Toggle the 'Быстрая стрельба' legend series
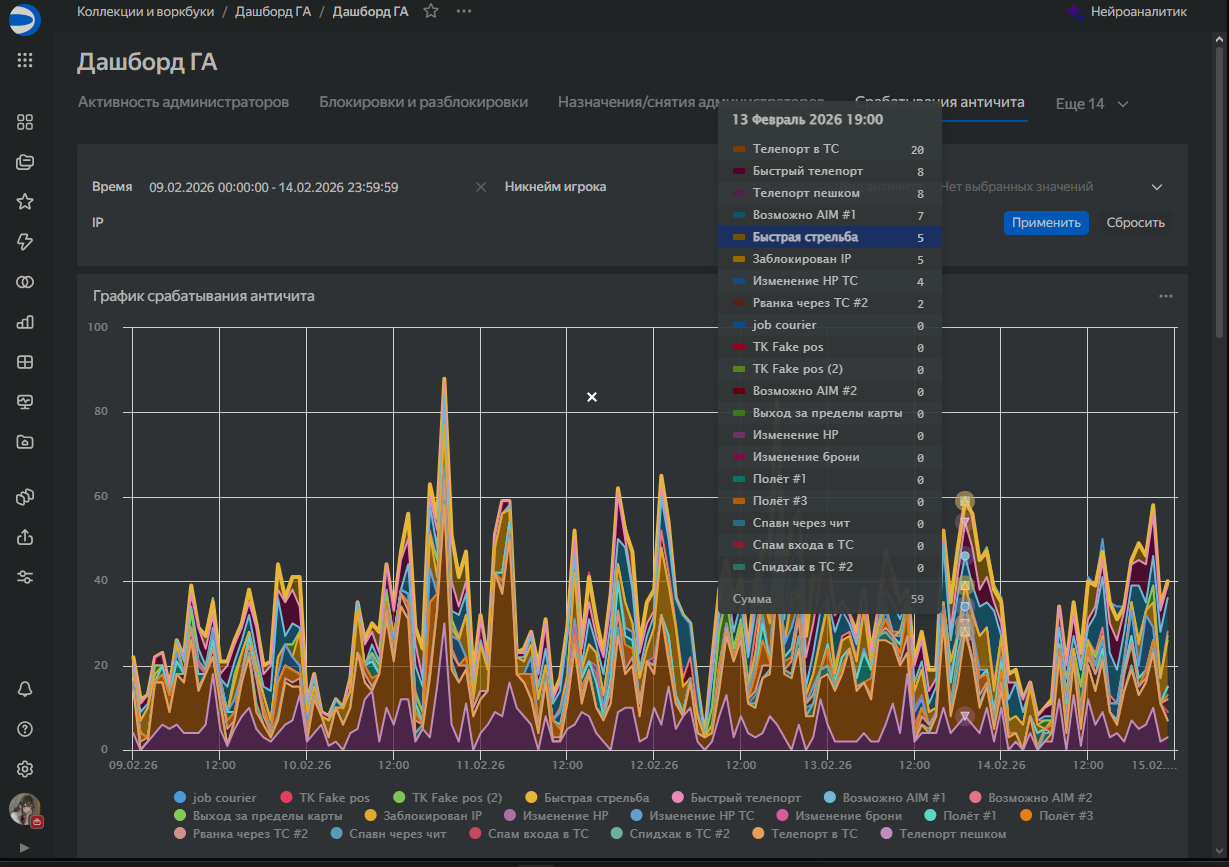The width and height of the screenshot is (1229, 867). 596,798
